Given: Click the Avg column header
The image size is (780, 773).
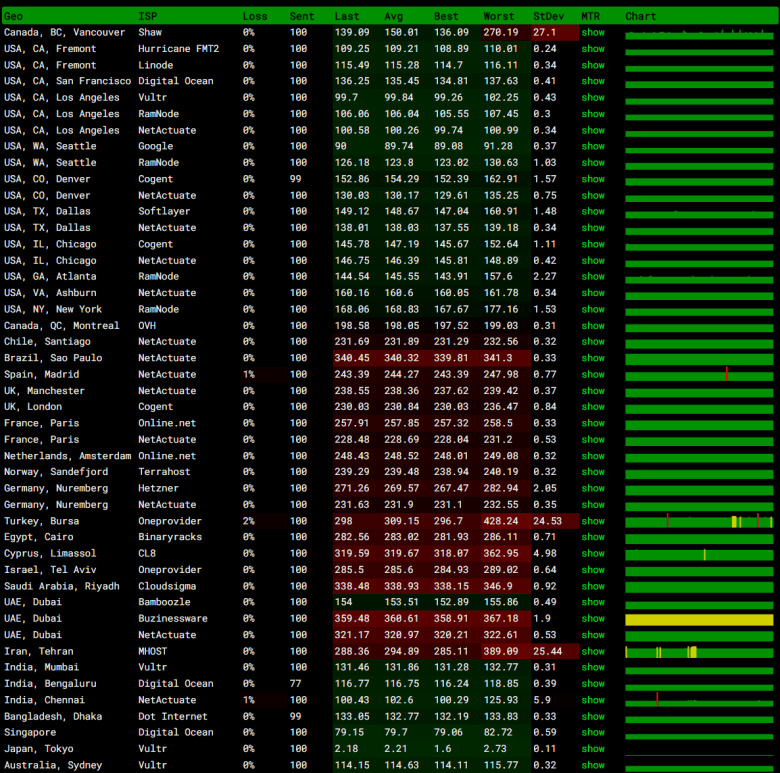Looking at the screenshot, I should (393, 16).
